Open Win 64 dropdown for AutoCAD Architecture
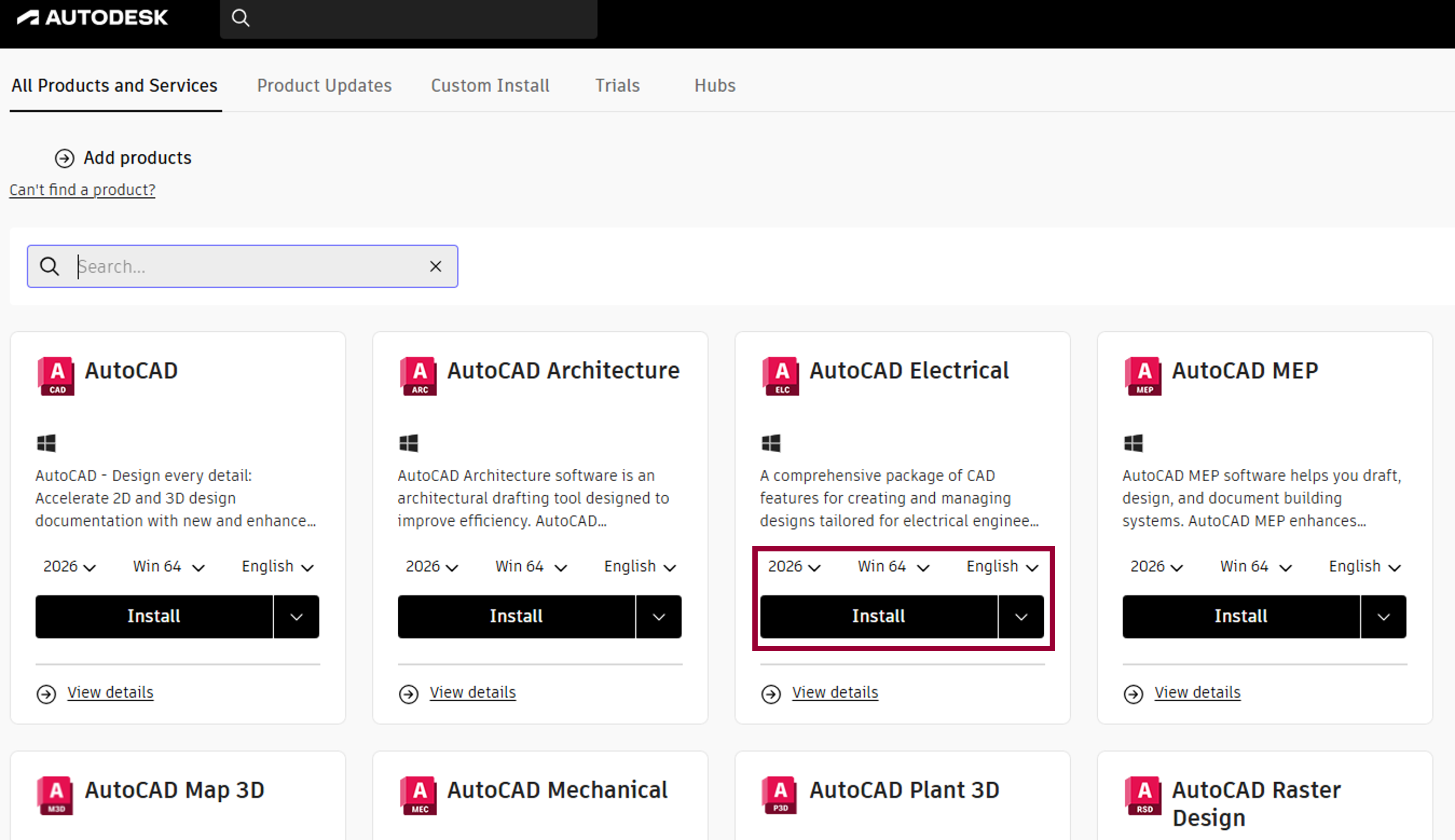This screenshot has height=840, width=1455. pyautogui.click(x=531, y=566)
